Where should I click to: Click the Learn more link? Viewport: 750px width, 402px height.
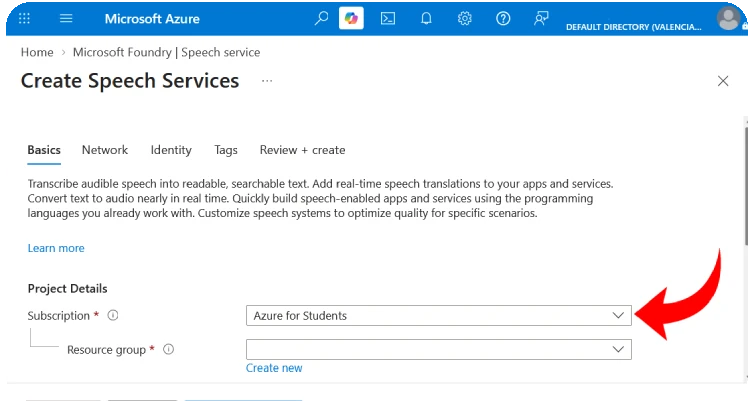(56, 248)
